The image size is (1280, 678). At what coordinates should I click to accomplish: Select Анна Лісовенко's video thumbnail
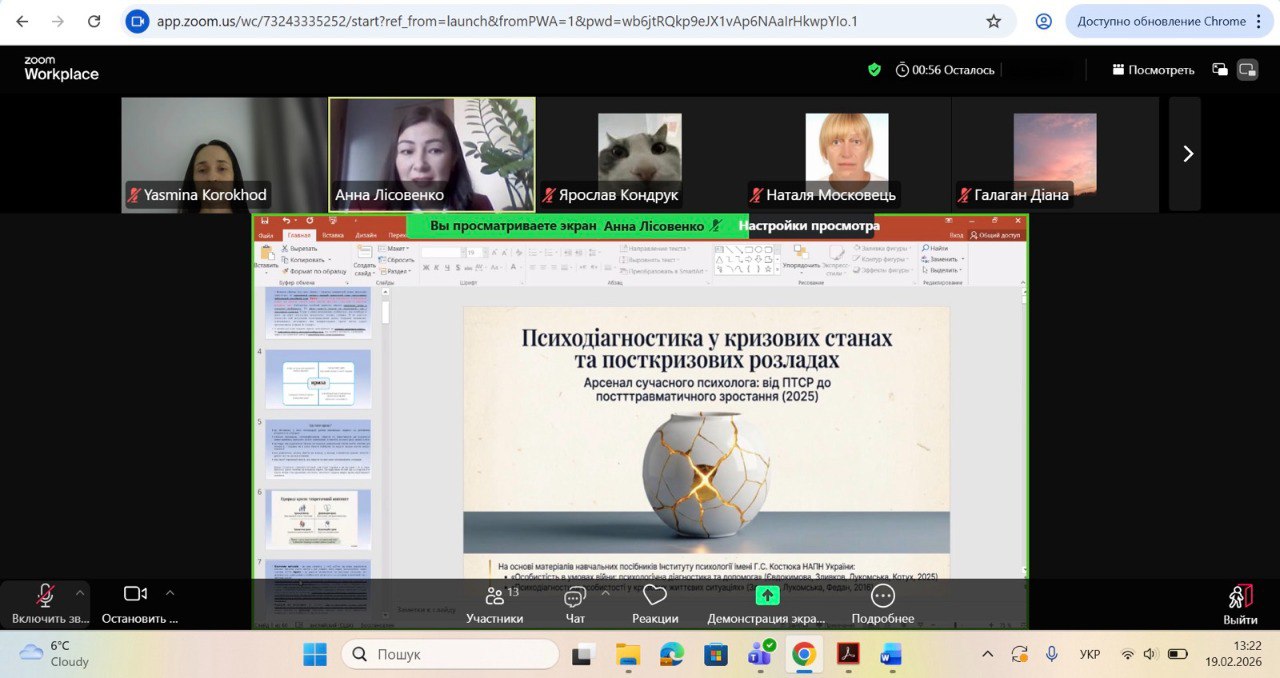[x=432, y=153]
